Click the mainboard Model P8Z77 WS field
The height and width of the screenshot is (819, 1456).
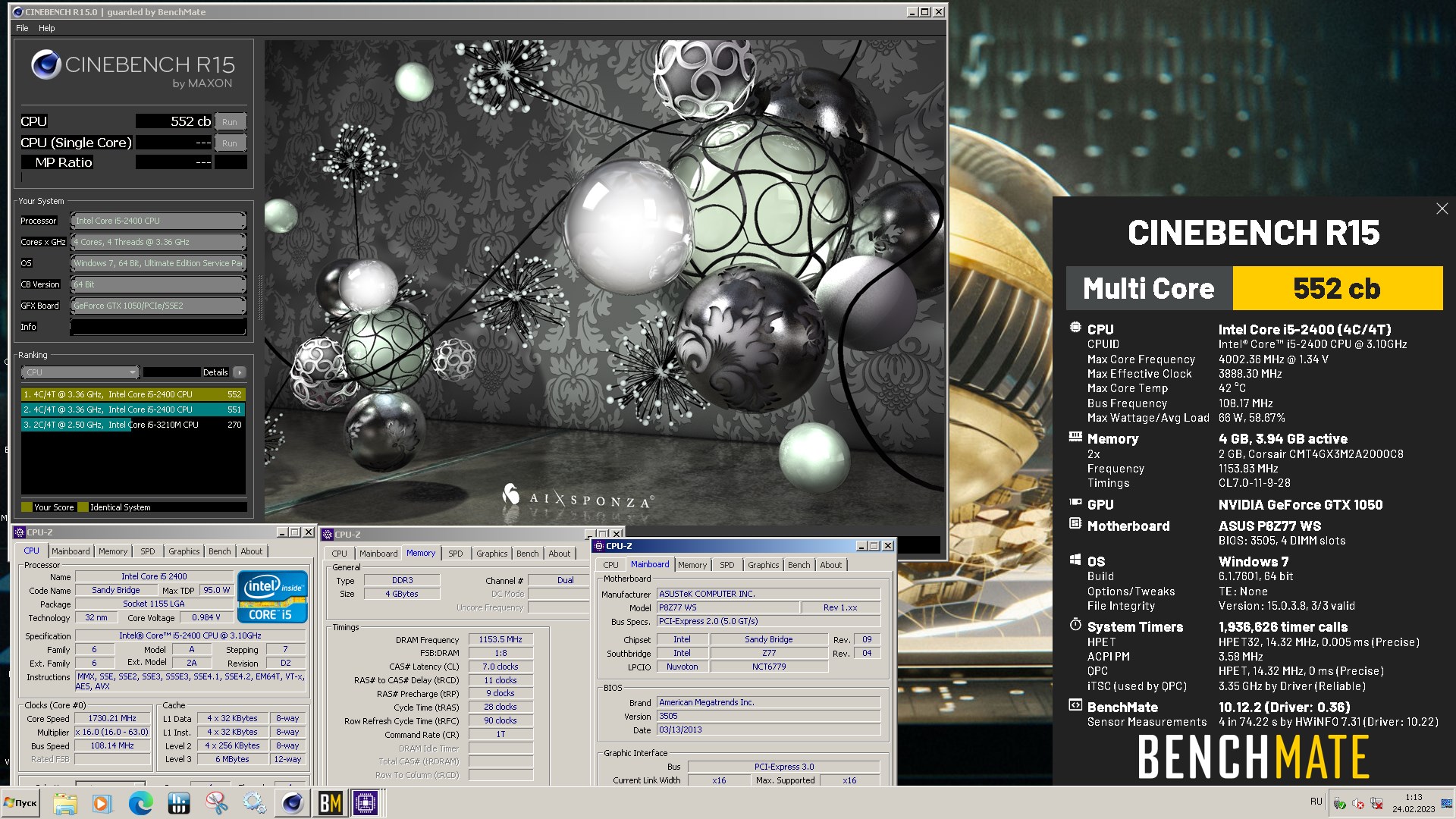click(728, 607)
